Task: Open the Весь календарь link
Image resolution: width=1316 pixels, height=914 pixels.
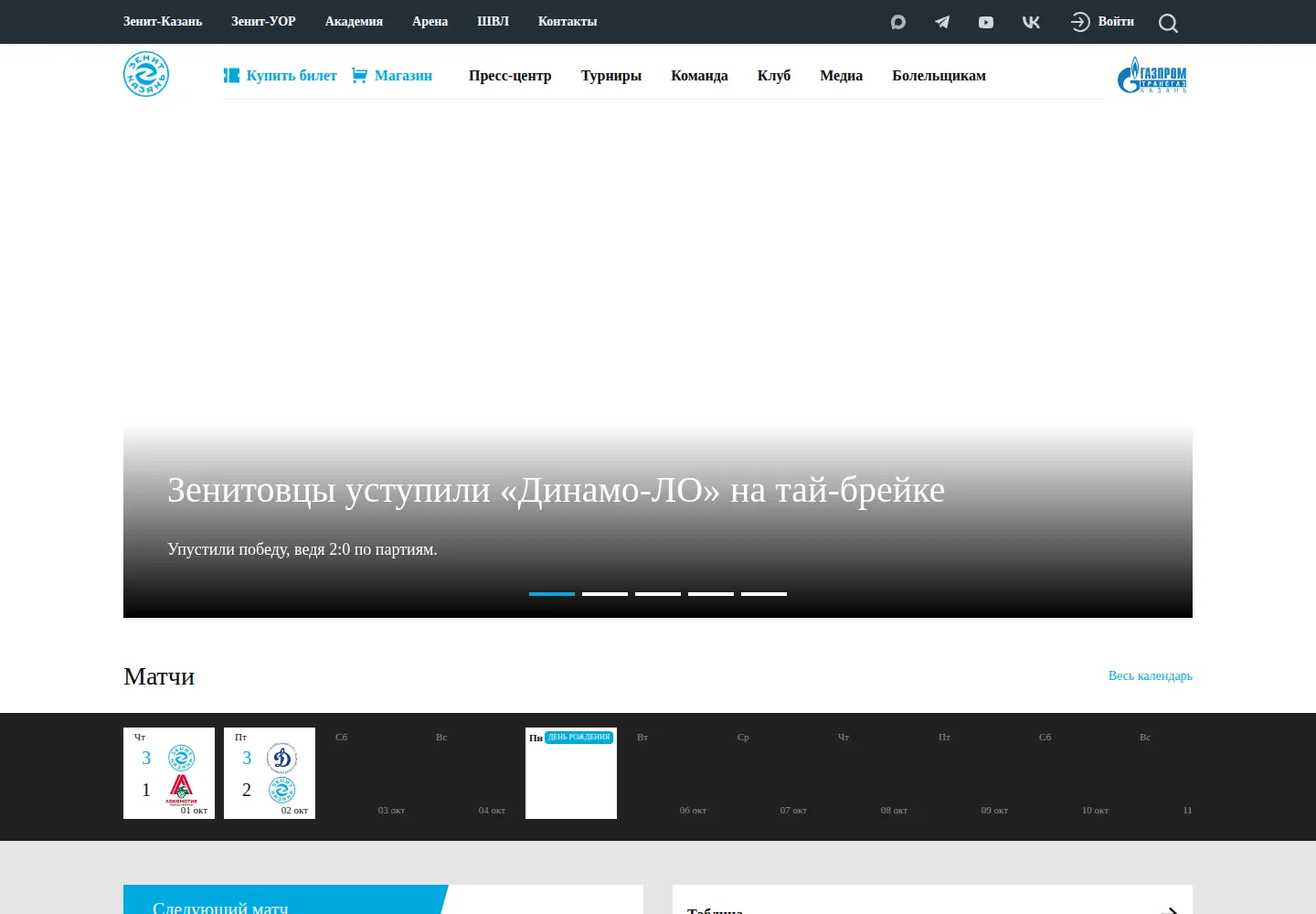Action: tap(1150, 675)
